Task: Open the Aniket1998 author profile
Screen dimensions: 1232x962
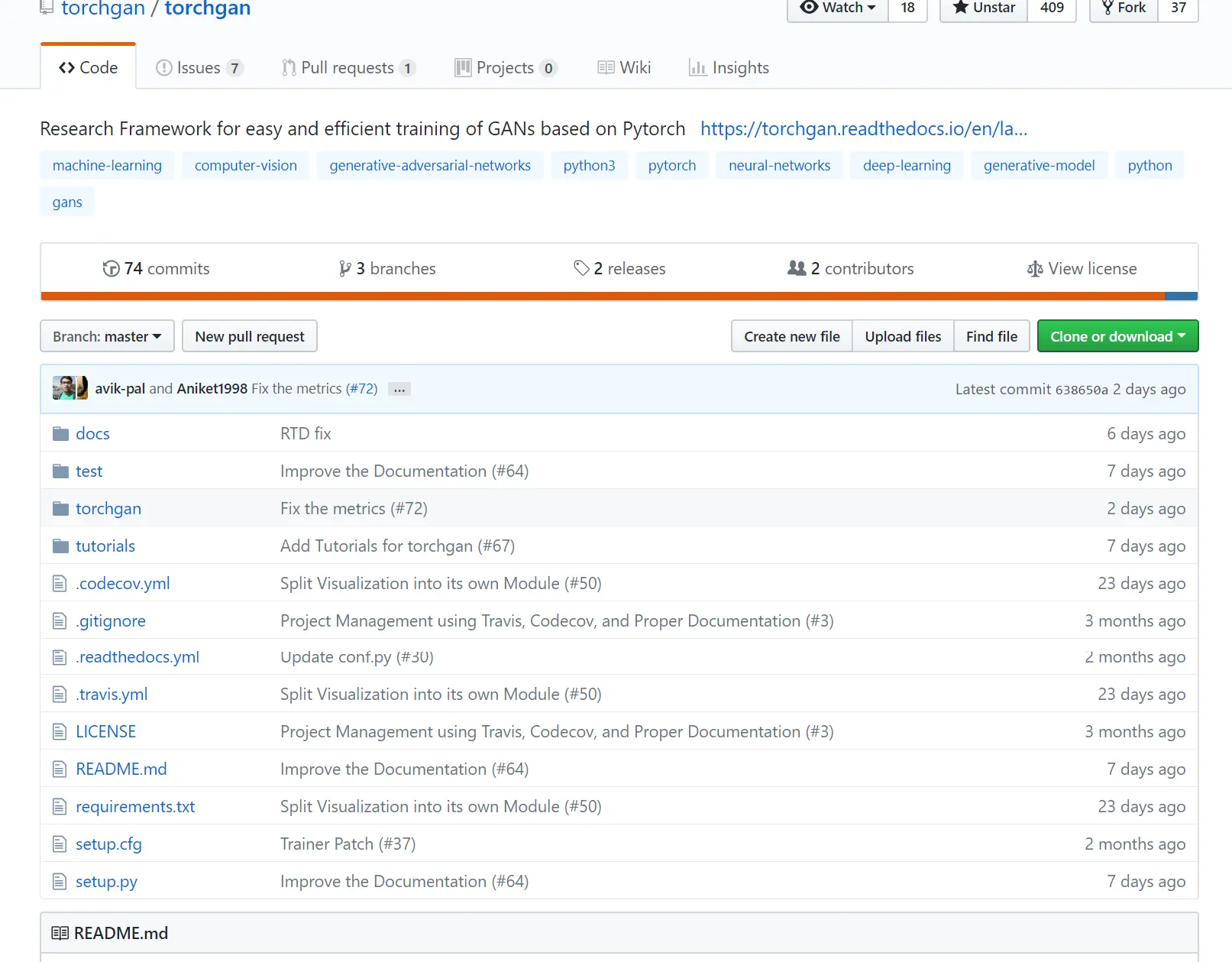Action: pyautogui.click(x=212, y=389)
